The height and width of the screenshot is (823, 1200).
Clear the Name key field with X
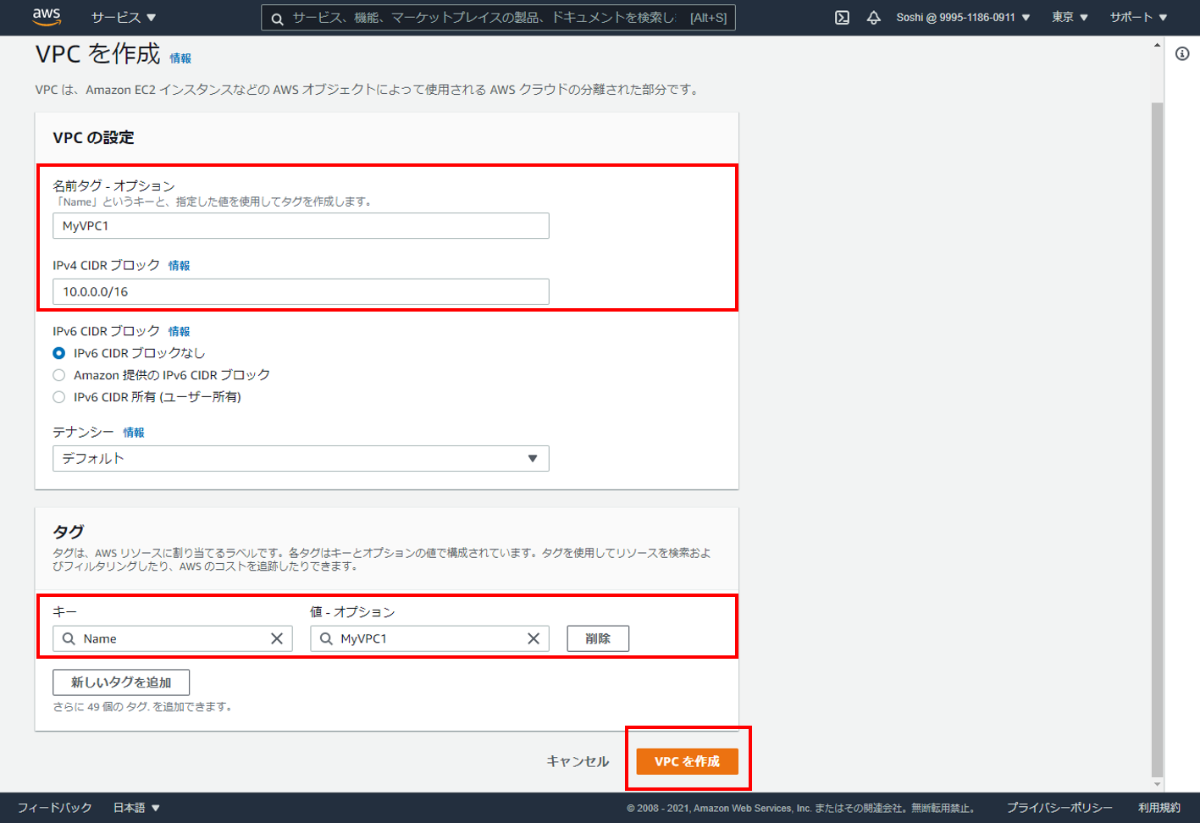tap(277, 638)
